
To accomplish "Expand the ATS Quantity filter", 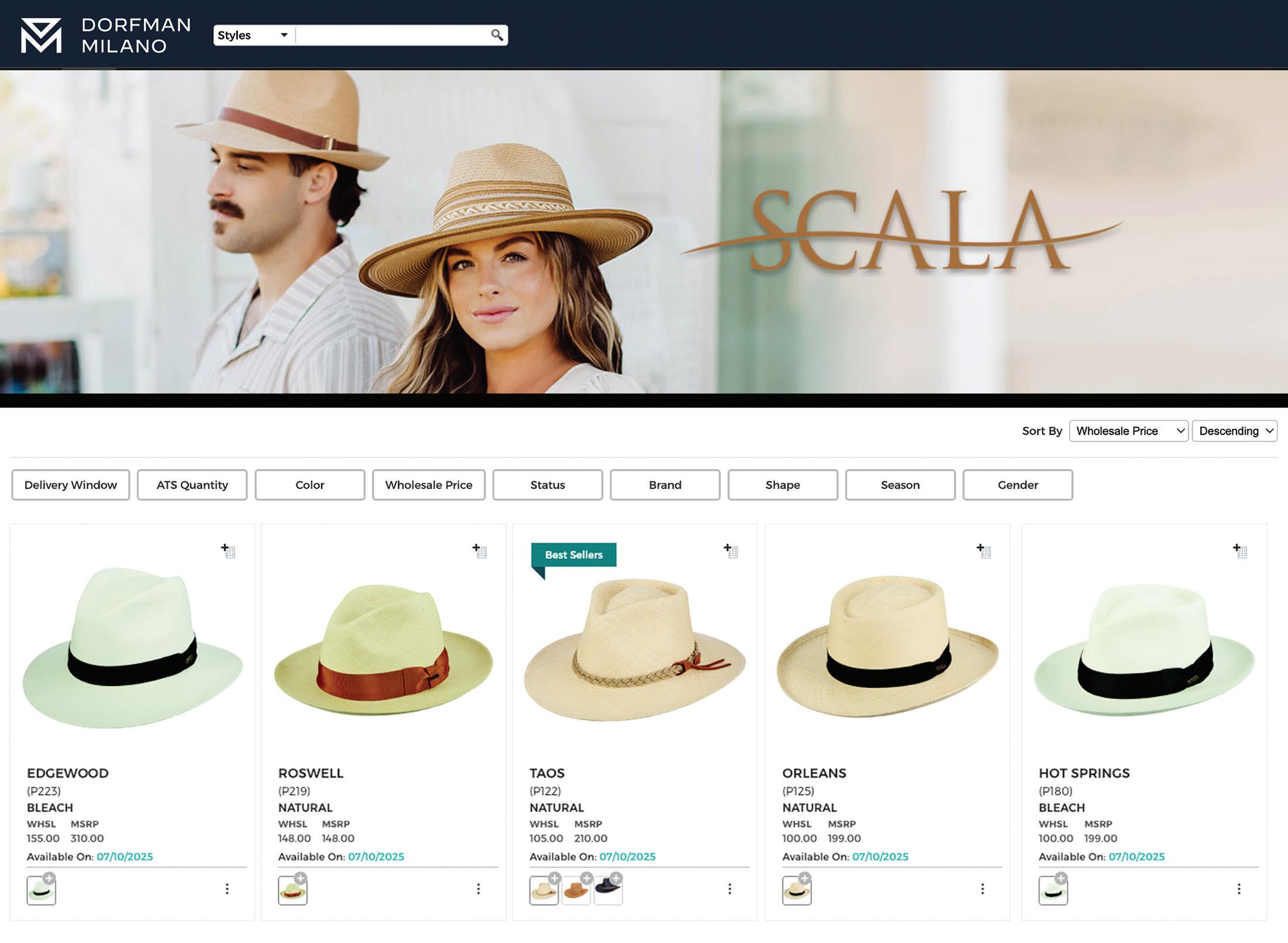I will pos(192,485).
